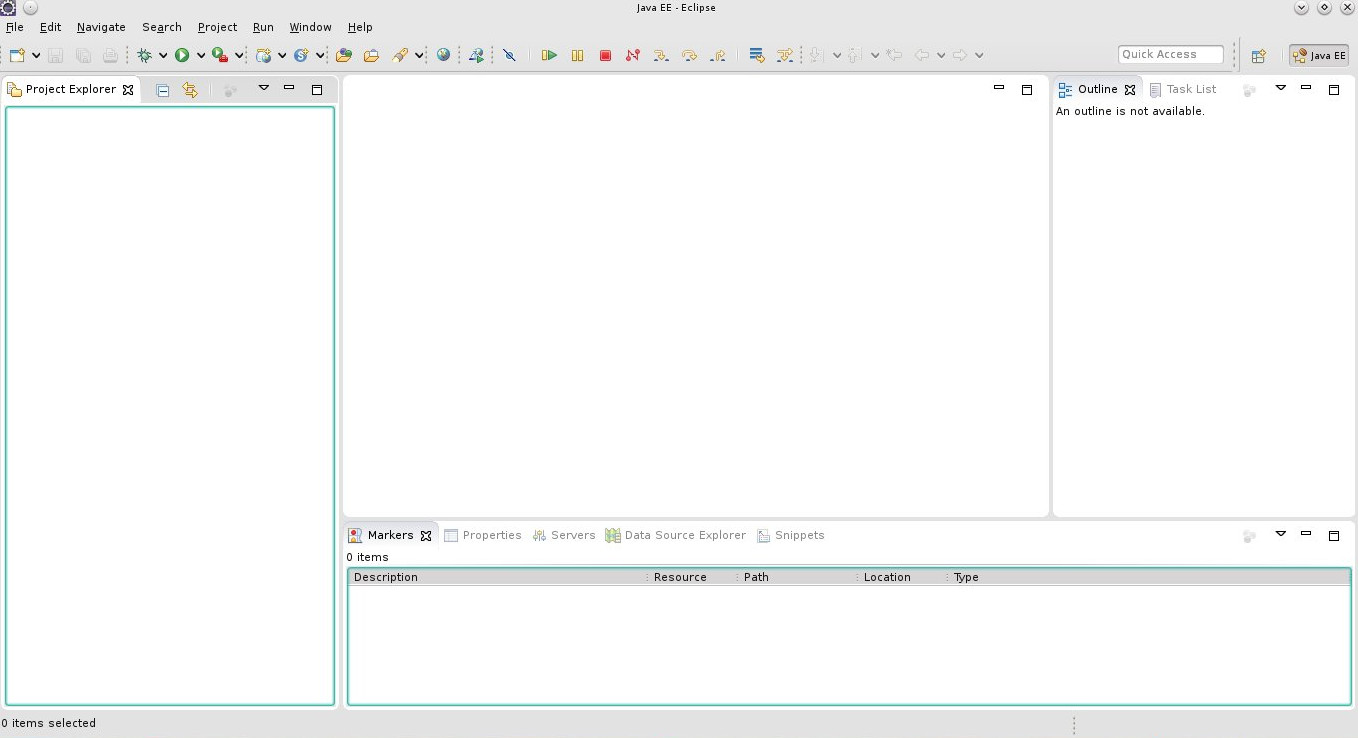The image size is (1358, 738).
Task: Close the Project Explorer tab
Action: [x=128, y=90]
